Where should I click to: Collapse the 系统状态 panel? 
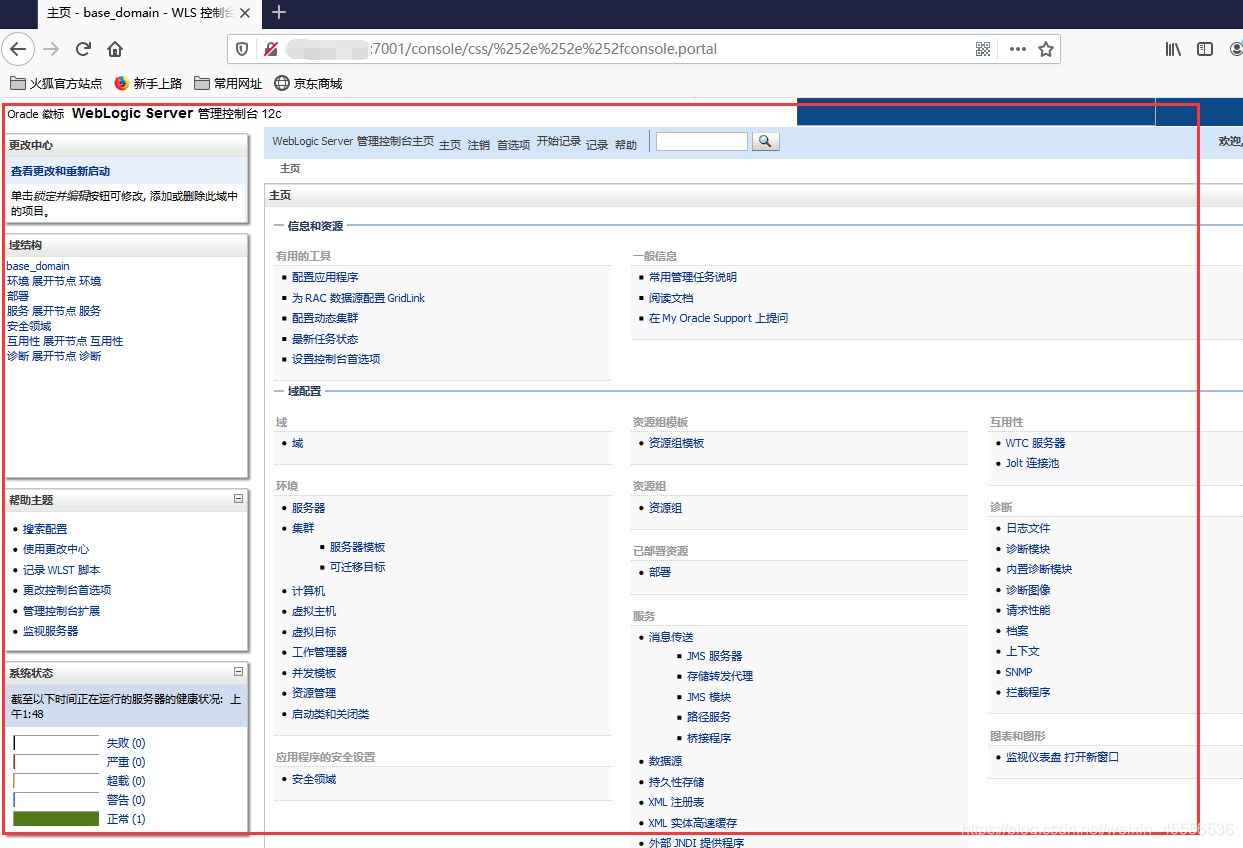pos(238,672)
